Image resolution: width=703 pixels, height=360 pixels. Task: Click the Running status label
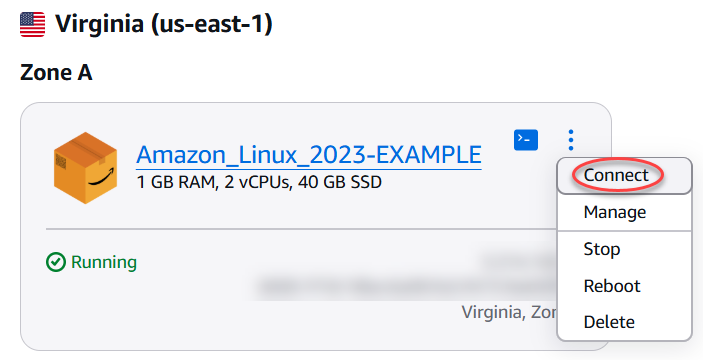click(104, 262)
